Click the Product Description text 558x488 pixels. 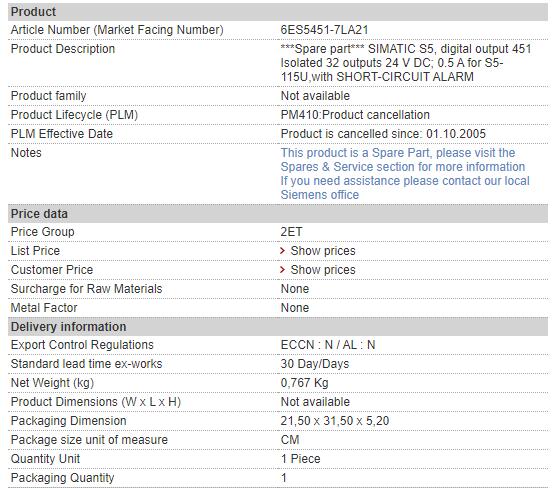pos(406,63)
